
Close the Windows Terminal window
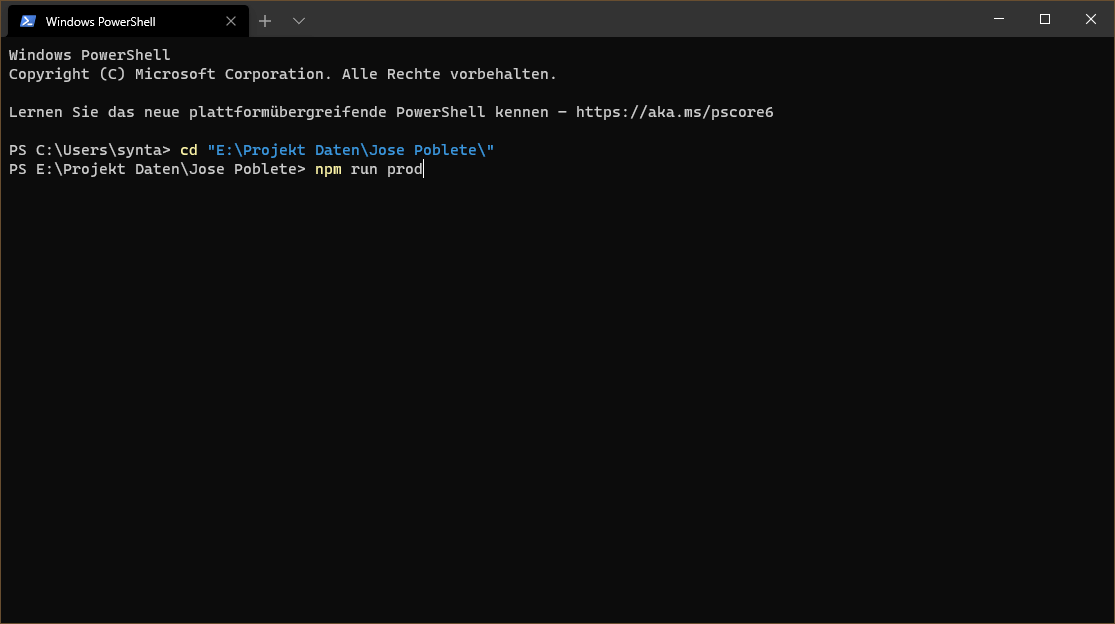1090,19
